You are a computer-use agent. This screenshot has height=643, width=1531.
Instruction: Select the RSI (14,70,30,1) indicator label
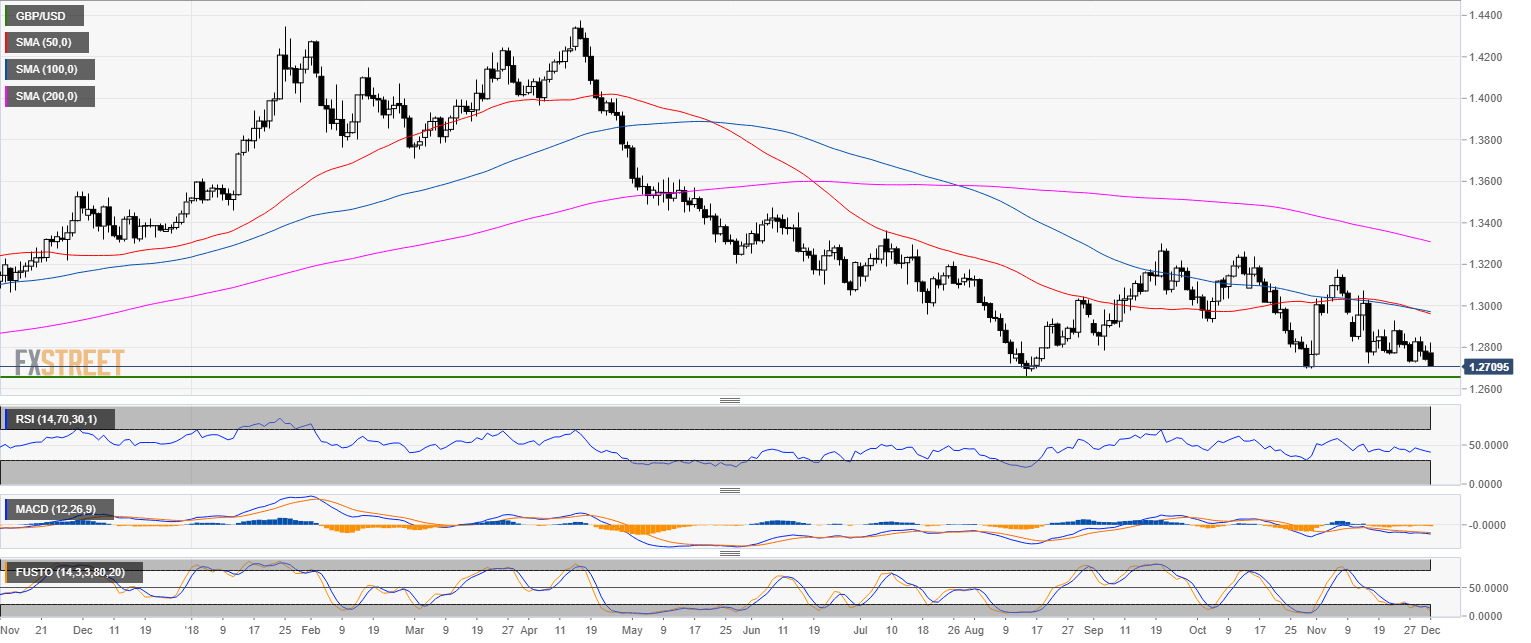pyautogui.click(x=60, y=419)
